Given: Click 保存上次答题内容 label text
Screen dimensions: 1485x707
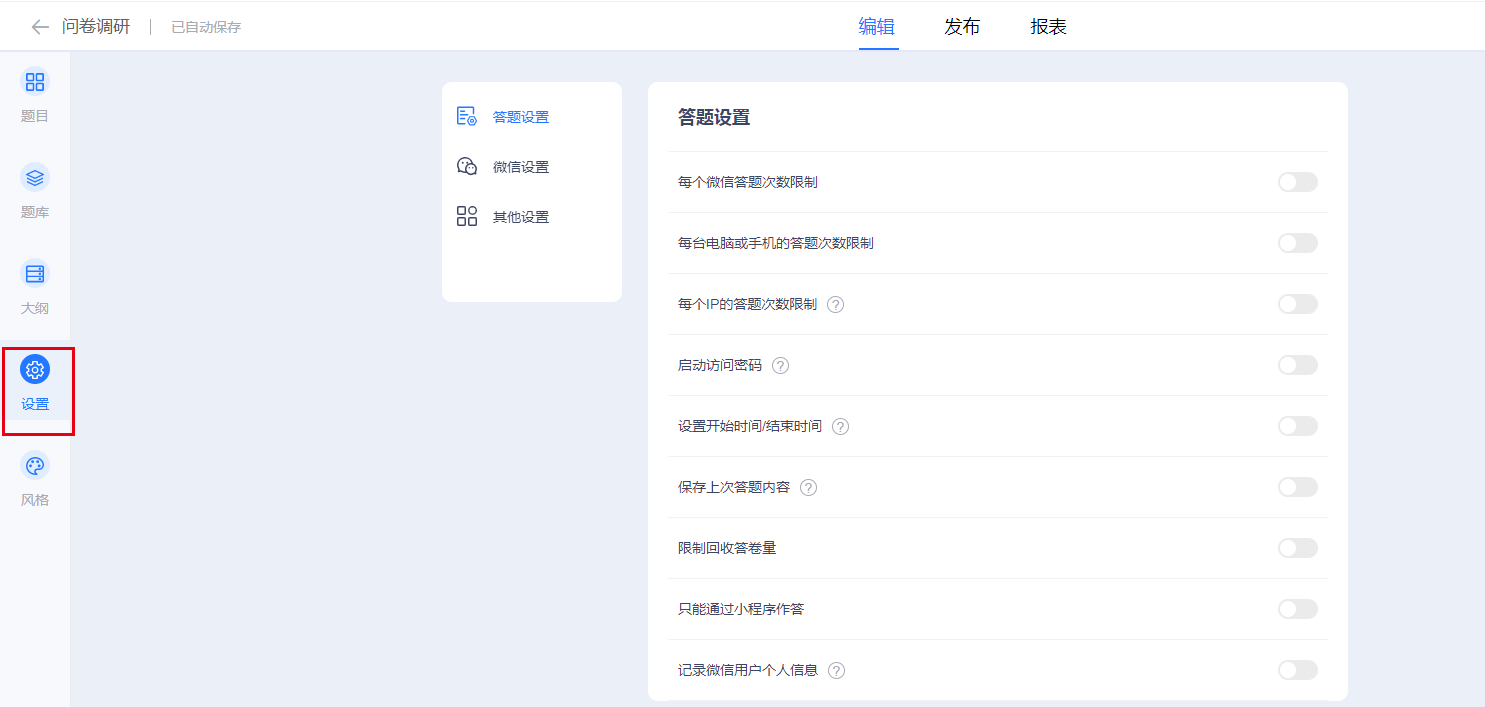Looking at the screenshot, I should coord(734,487).
